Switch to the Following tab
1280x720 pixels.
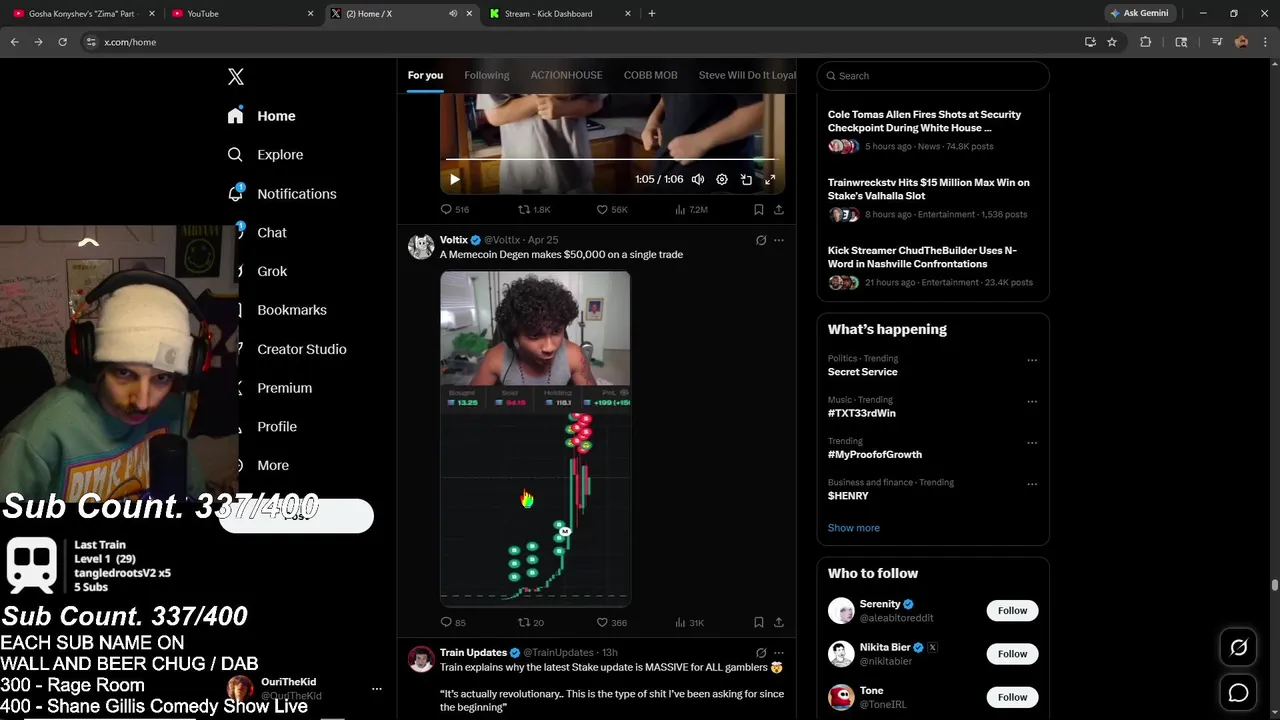coord(486,75)
